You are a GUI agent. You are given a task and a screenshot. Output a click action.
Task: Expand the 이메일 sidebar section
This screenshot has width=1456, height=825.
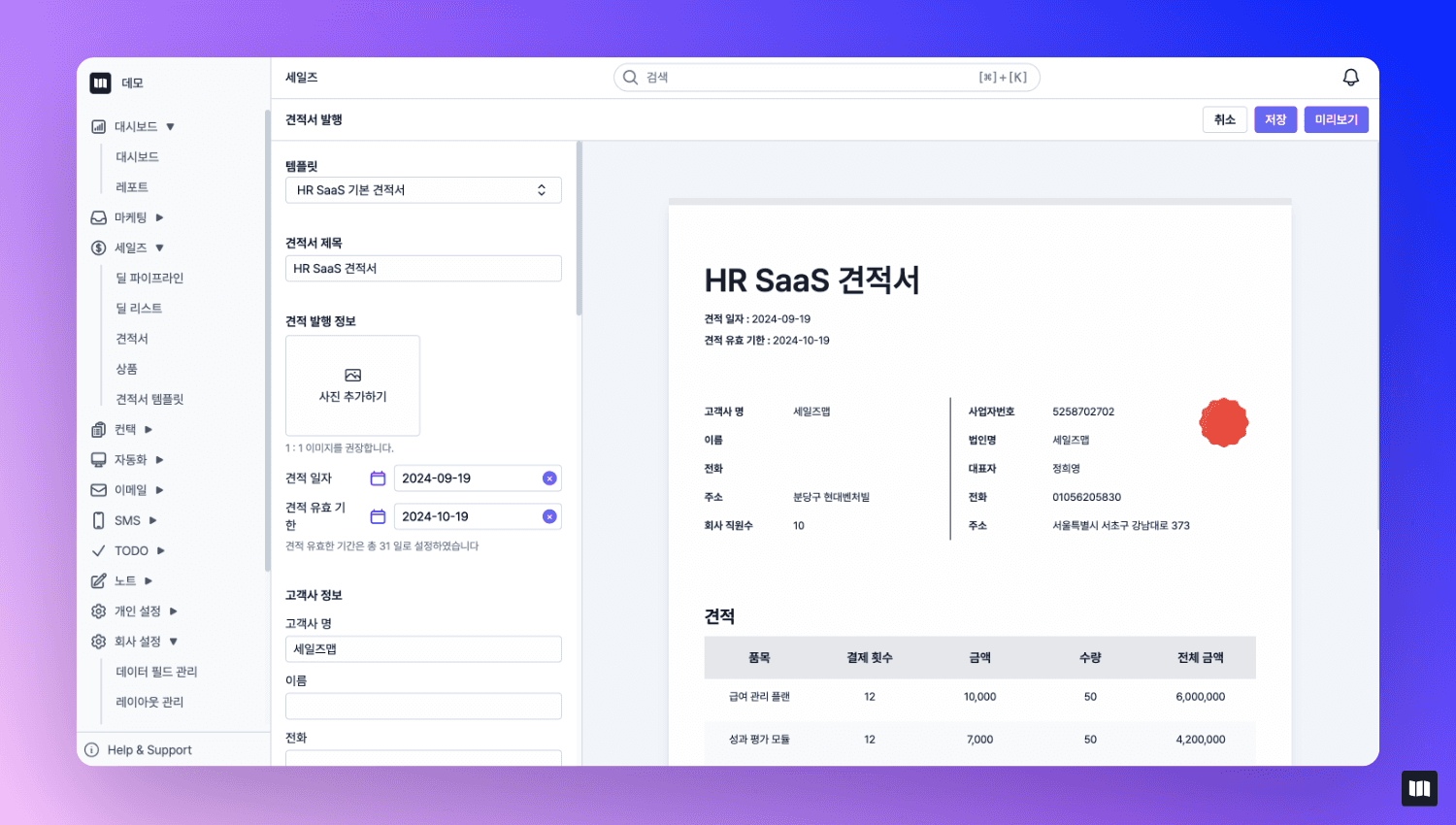click(159, 490)
